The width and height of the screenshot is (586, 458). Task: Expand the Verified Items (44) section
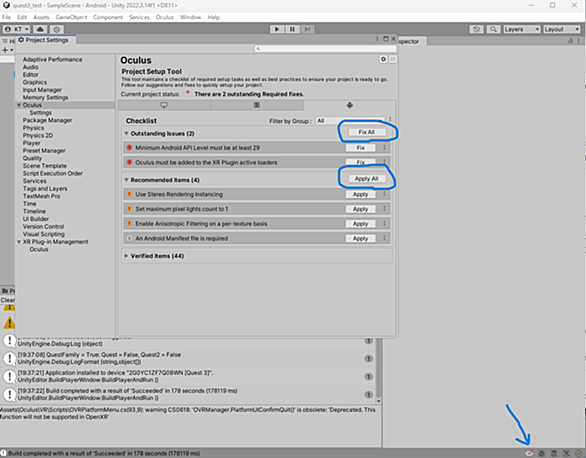[126, 256]
